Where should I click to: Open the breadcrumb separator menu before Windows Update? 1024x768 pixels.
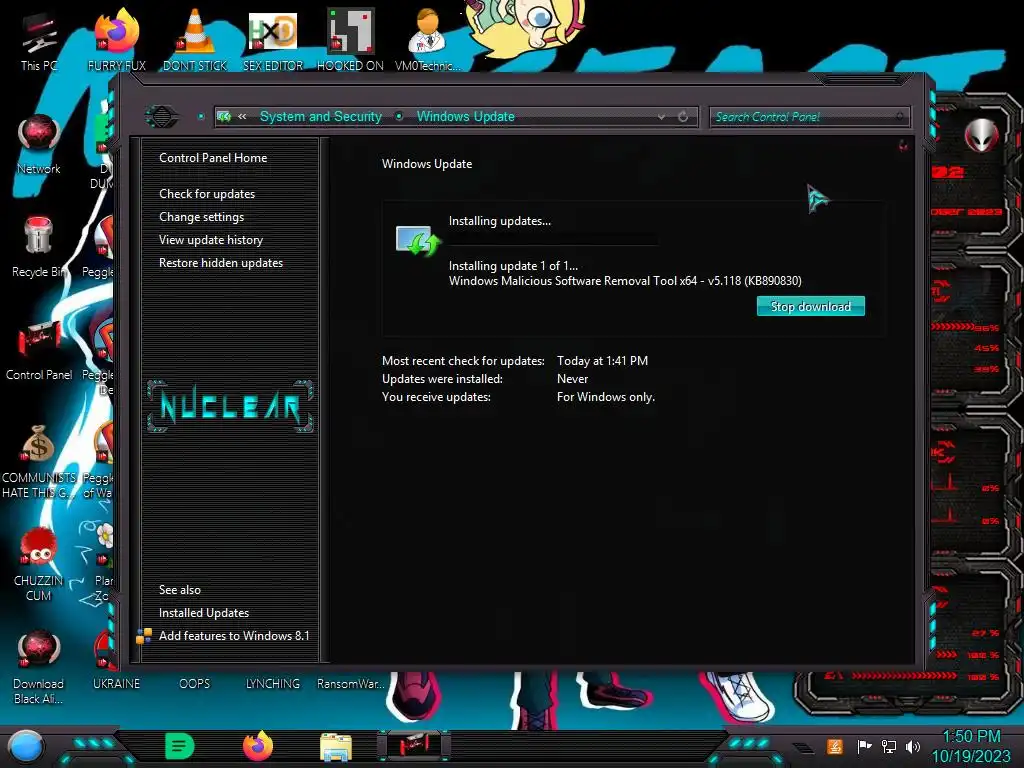pyautogui.click(x=399, y=116)
